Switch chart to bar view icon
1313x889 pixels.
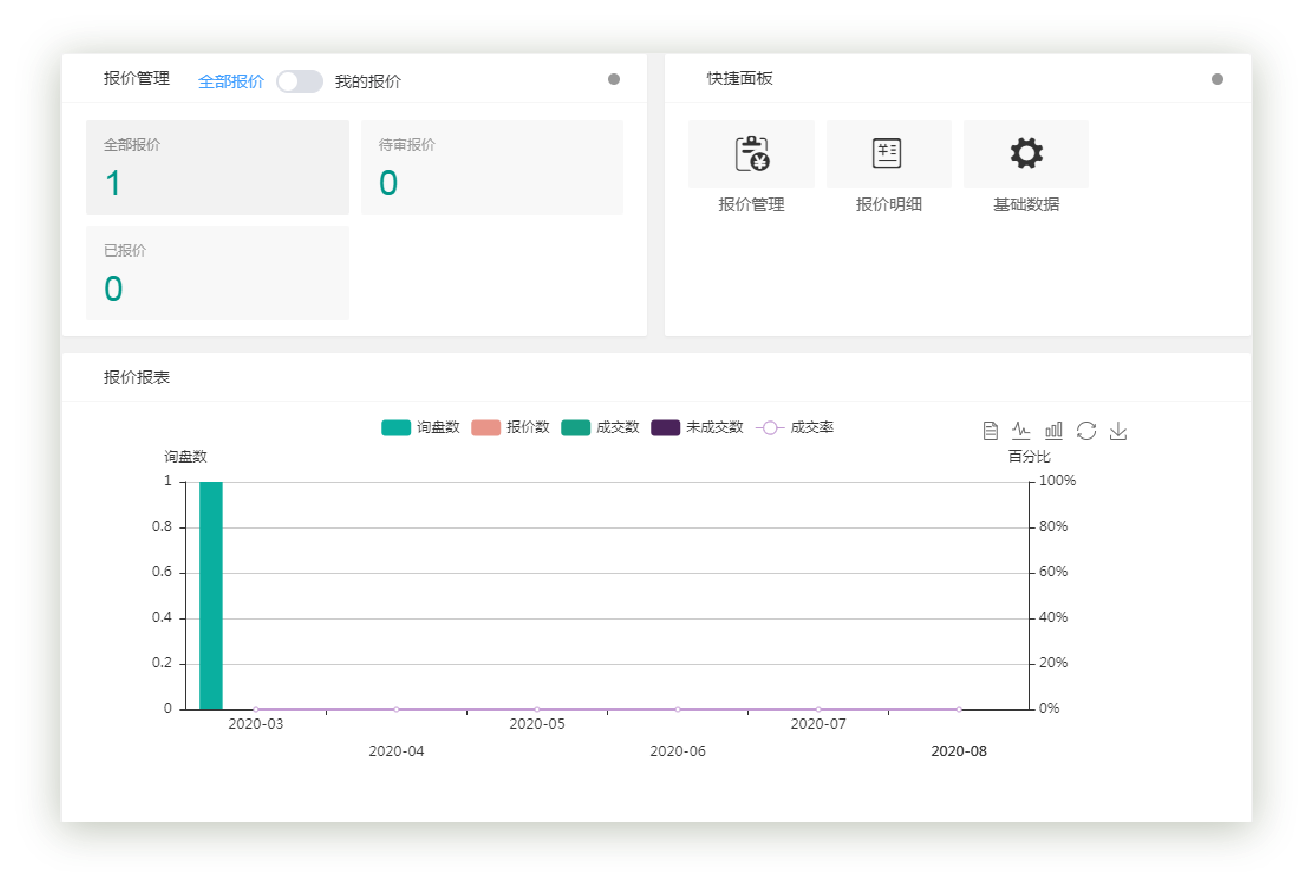coord(1054,431)
